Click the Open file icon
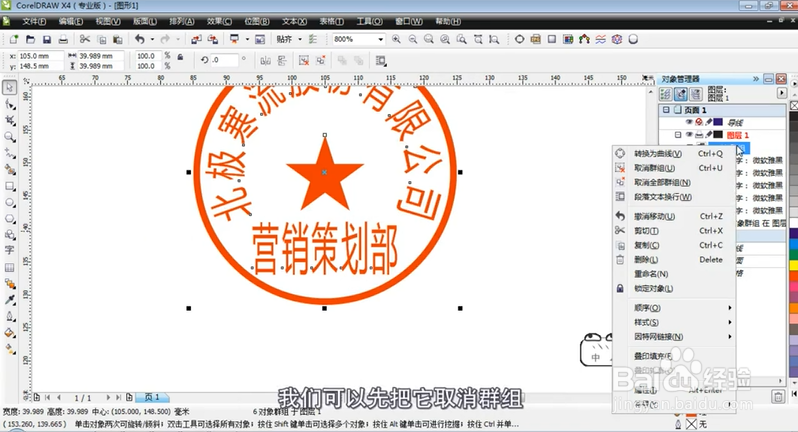This screenshot has height=432, width=798. pos(31,39)
